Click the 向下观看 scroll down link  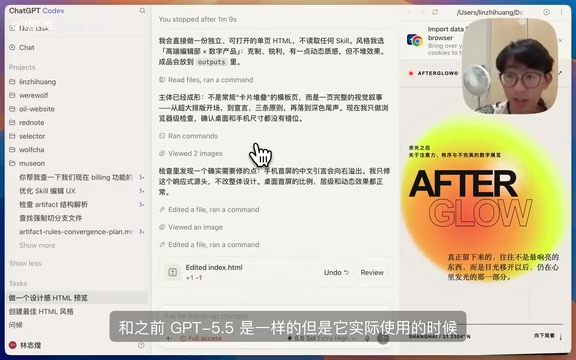548,336
